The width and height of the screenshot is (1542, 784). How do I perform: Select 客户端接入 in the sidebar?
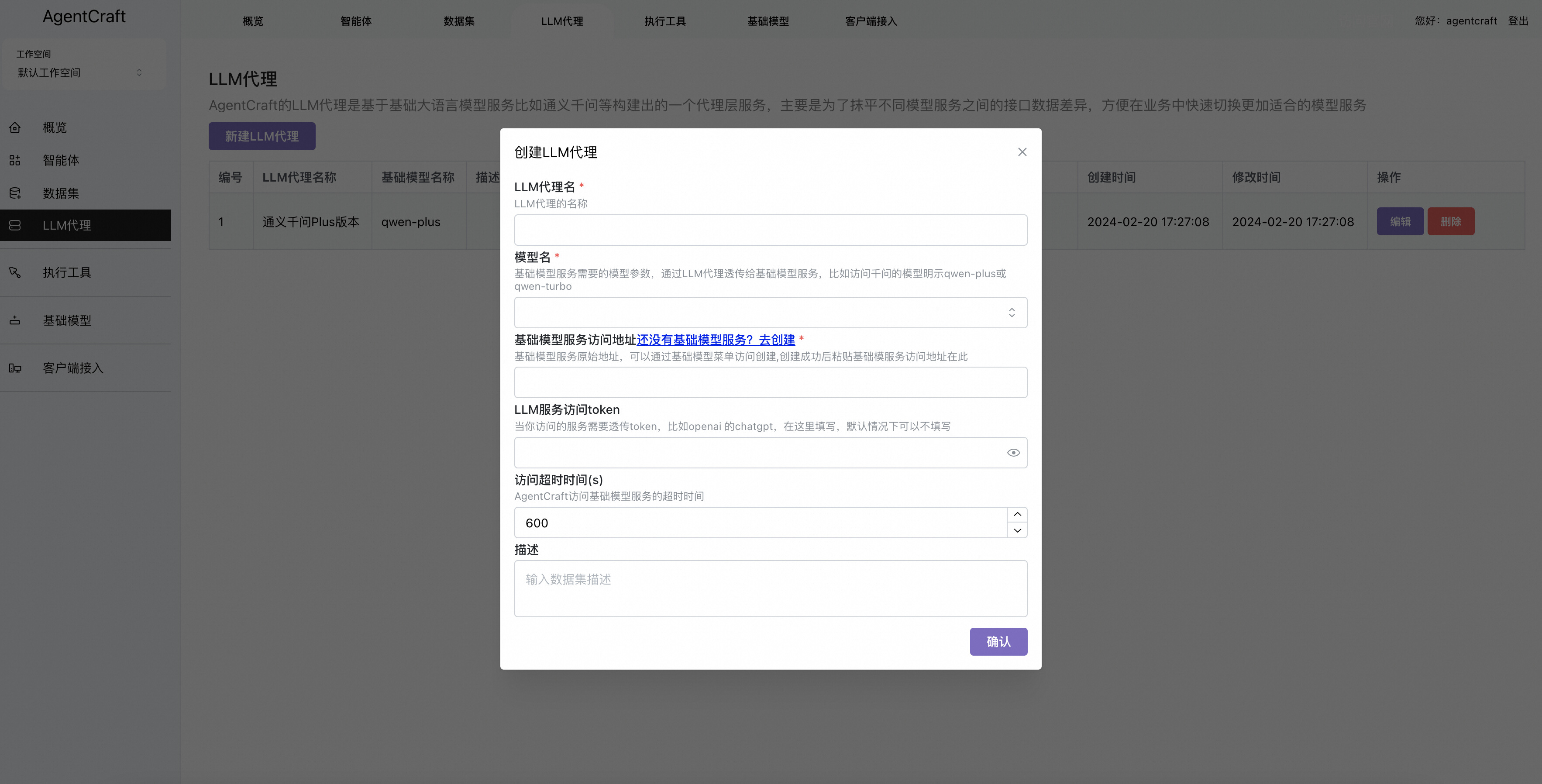[86, 368]
